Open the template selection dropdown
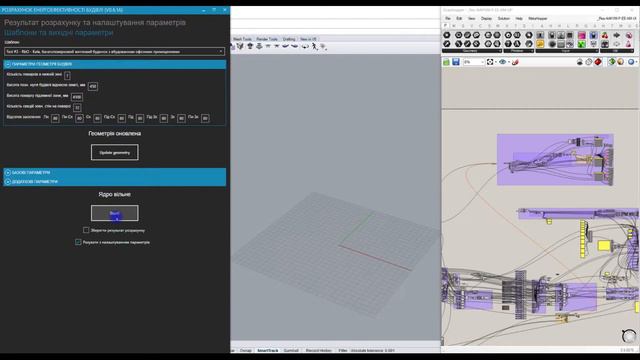This screenshot has width=640, height=360. pos(114,52)
